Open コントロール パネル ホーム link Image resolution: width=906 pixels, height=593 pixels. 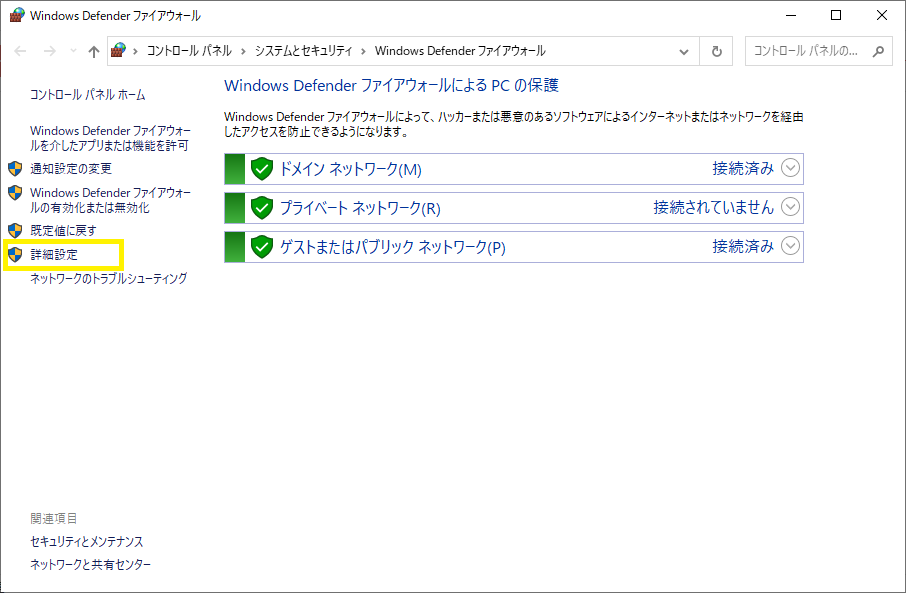coord(88,95)
